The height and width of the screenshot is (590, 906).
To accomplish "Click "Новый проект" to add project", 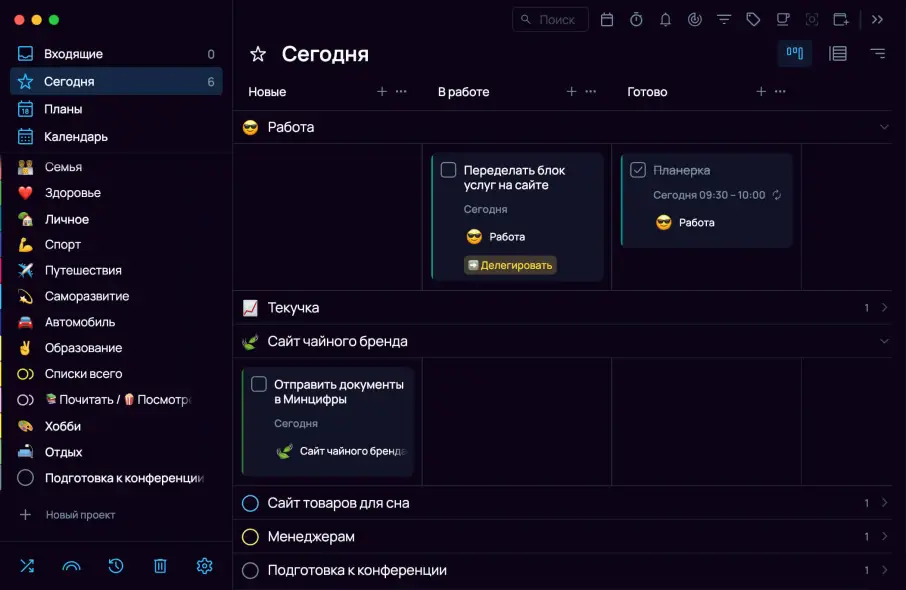I will (x=80, y=515).
